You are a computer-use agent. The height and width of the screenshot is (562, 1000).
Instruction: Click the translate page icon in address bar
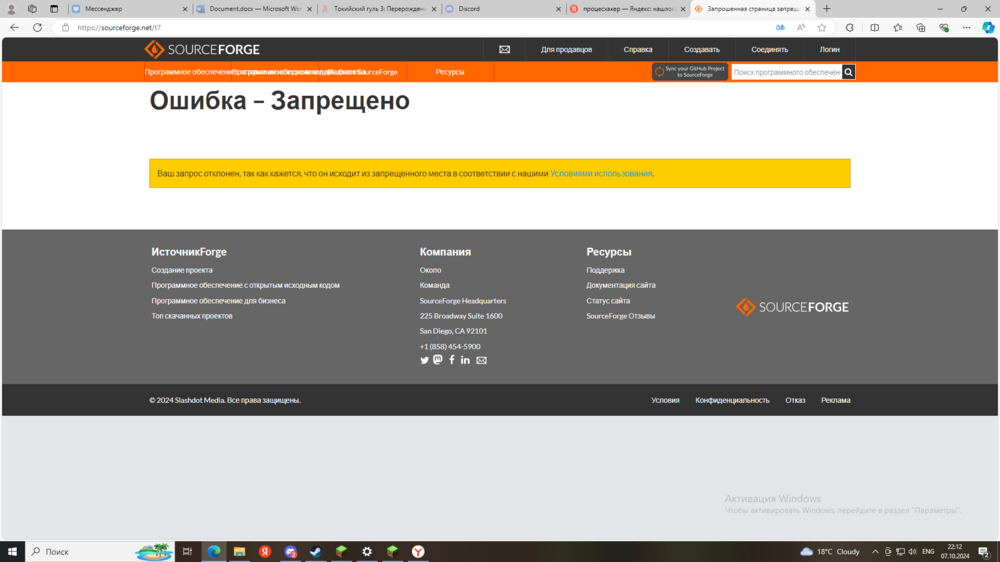click(780, 27)
